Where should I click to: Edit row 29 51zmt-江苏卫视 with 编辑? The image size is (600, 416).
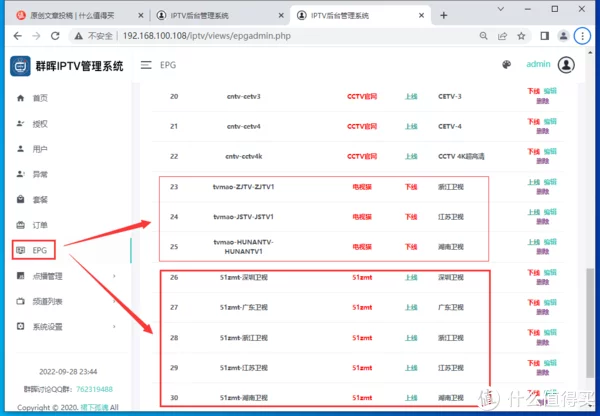click(x=550, y=363)
